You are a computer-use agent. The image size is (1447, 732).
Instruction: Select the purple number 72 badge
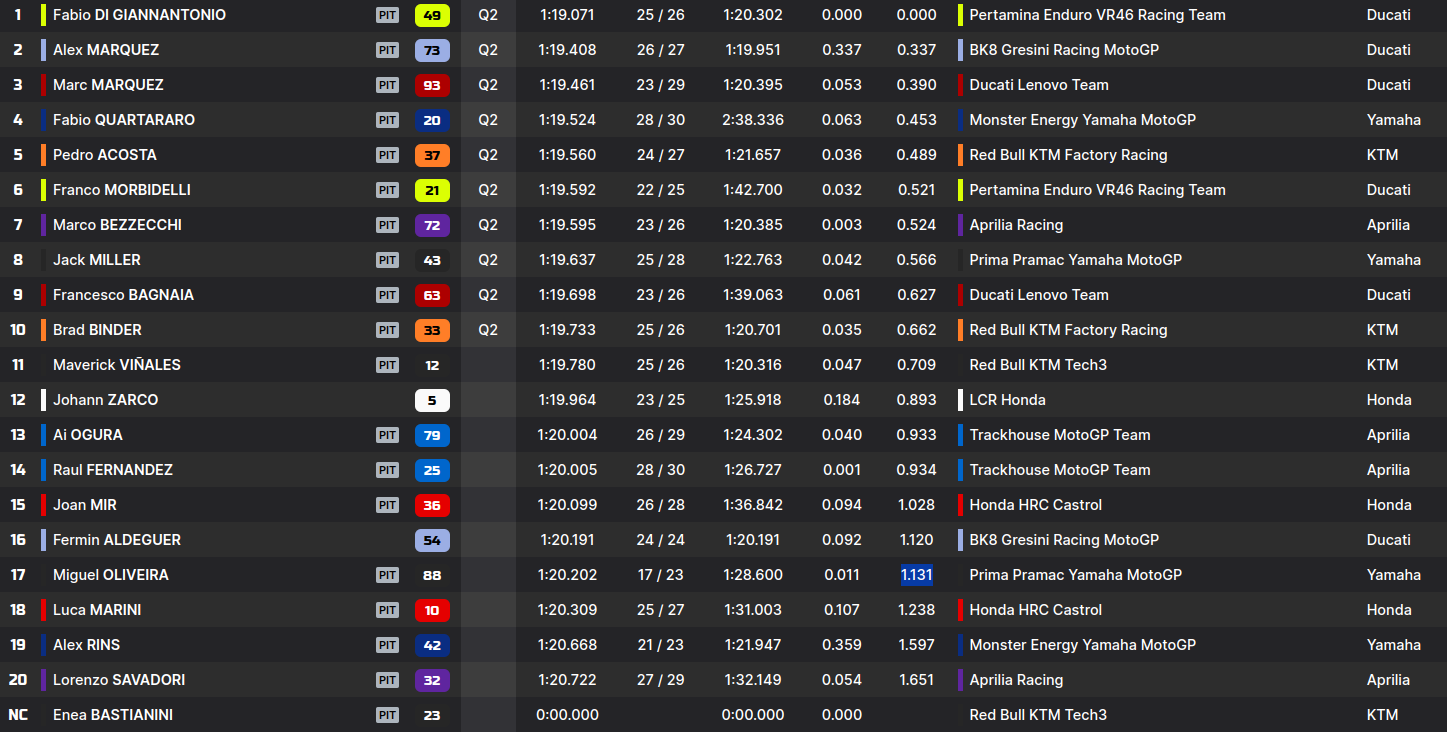[432, 225]
